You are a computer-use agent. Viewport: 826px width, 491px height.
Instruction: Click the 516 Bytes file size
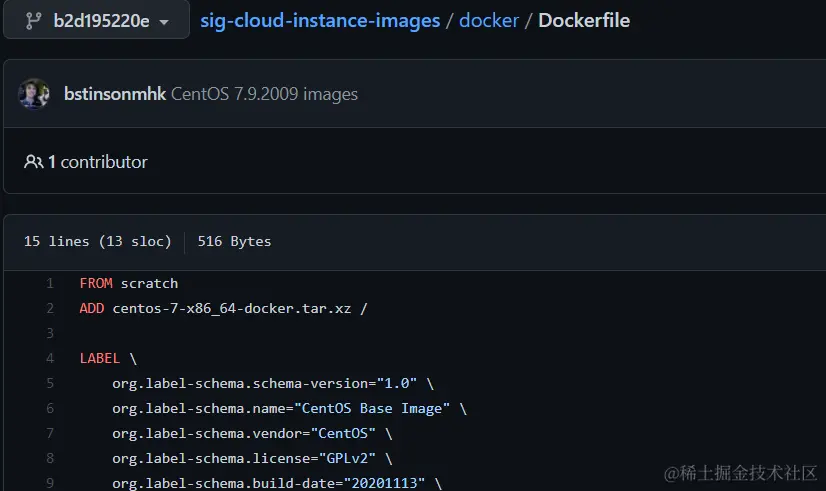[x=234, y=241]
